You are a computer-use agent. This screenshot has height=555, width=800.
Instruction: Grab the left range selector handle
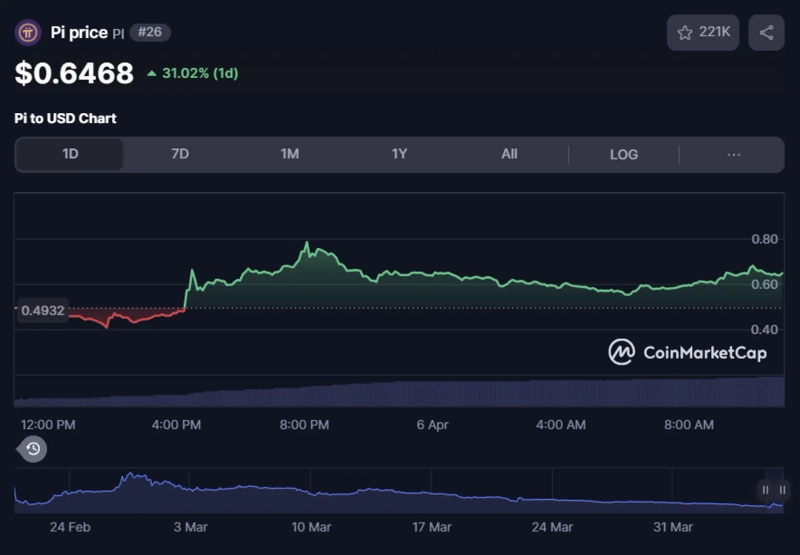[765, 489]
